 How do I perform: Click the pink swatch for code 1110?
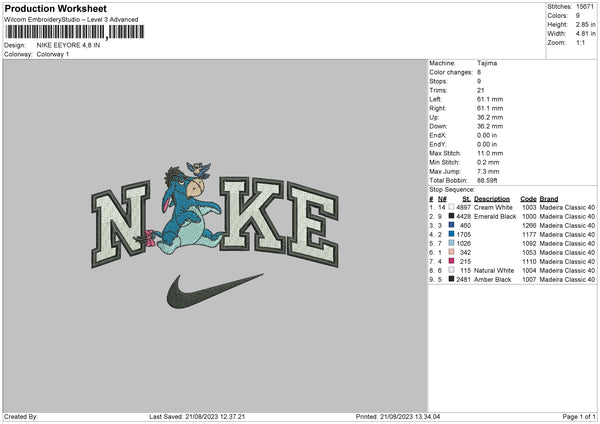[452, 261]
